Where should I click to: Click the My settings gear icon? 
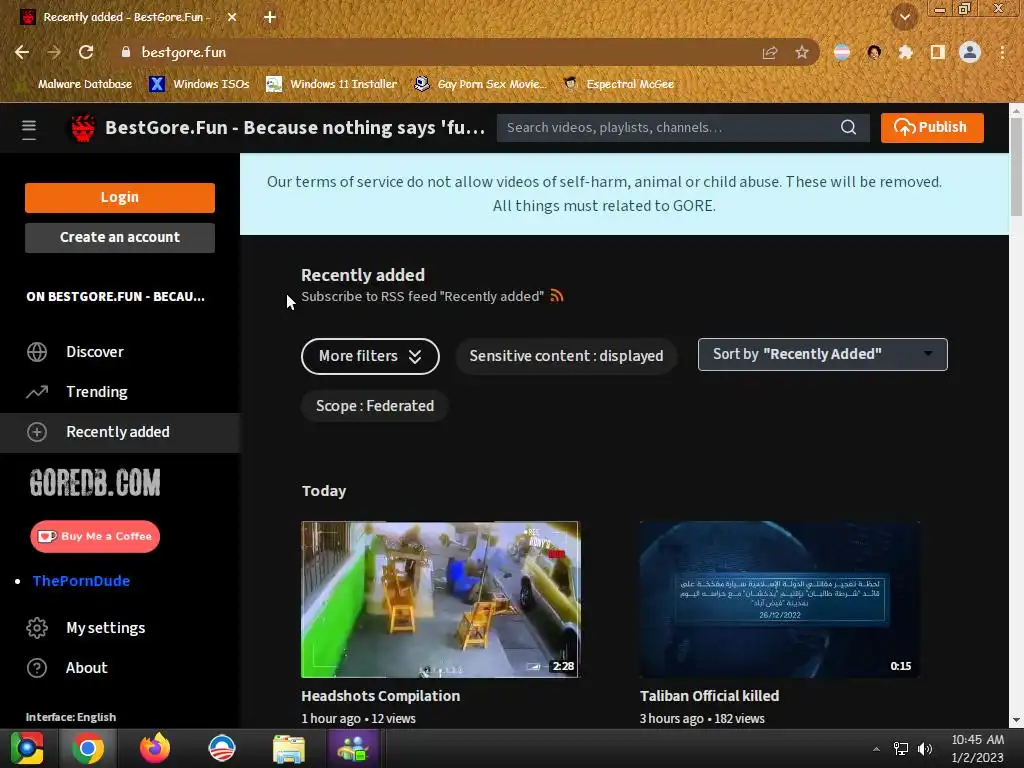(37, 628)
